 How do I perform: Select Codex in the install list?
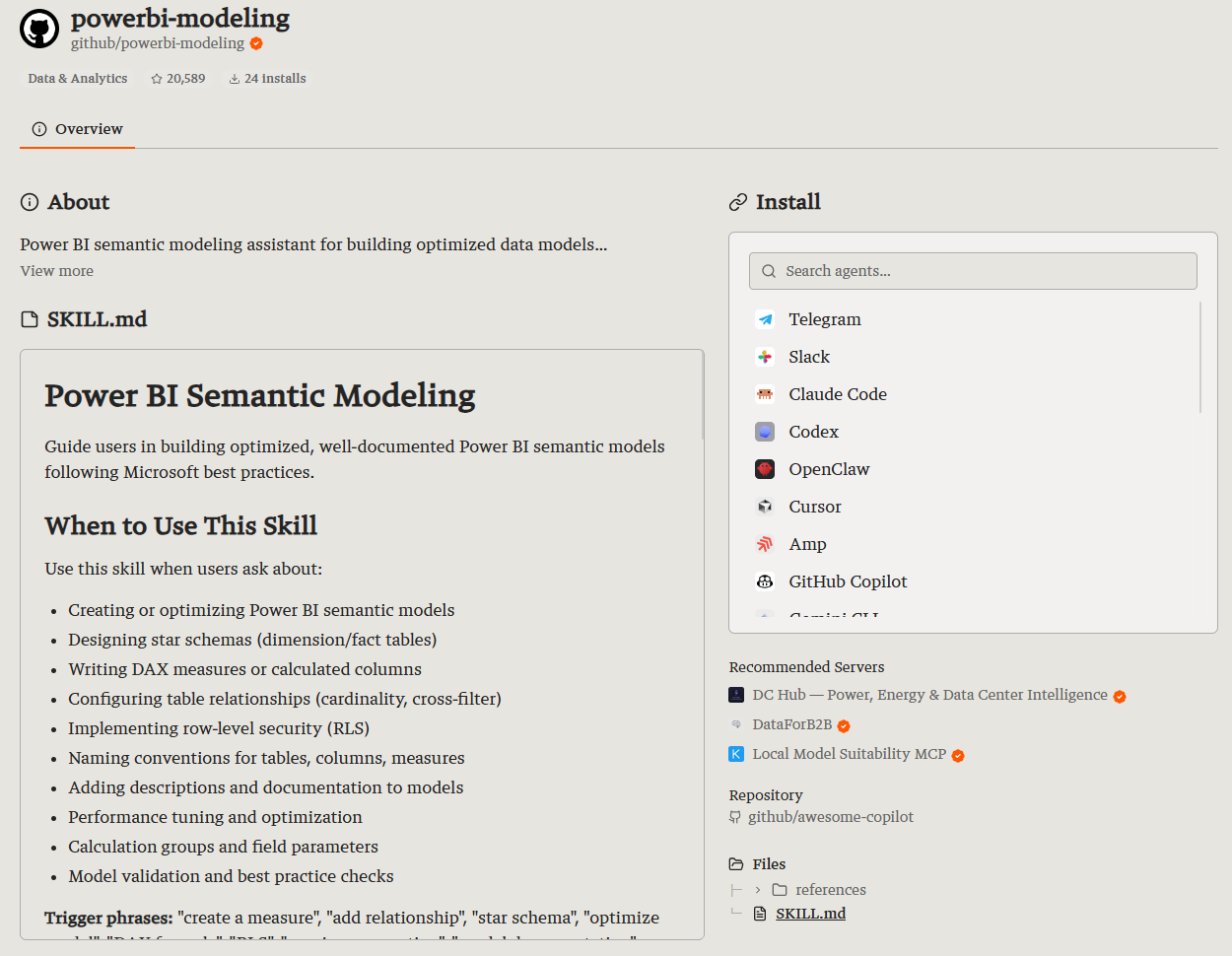tap(974, 432)
